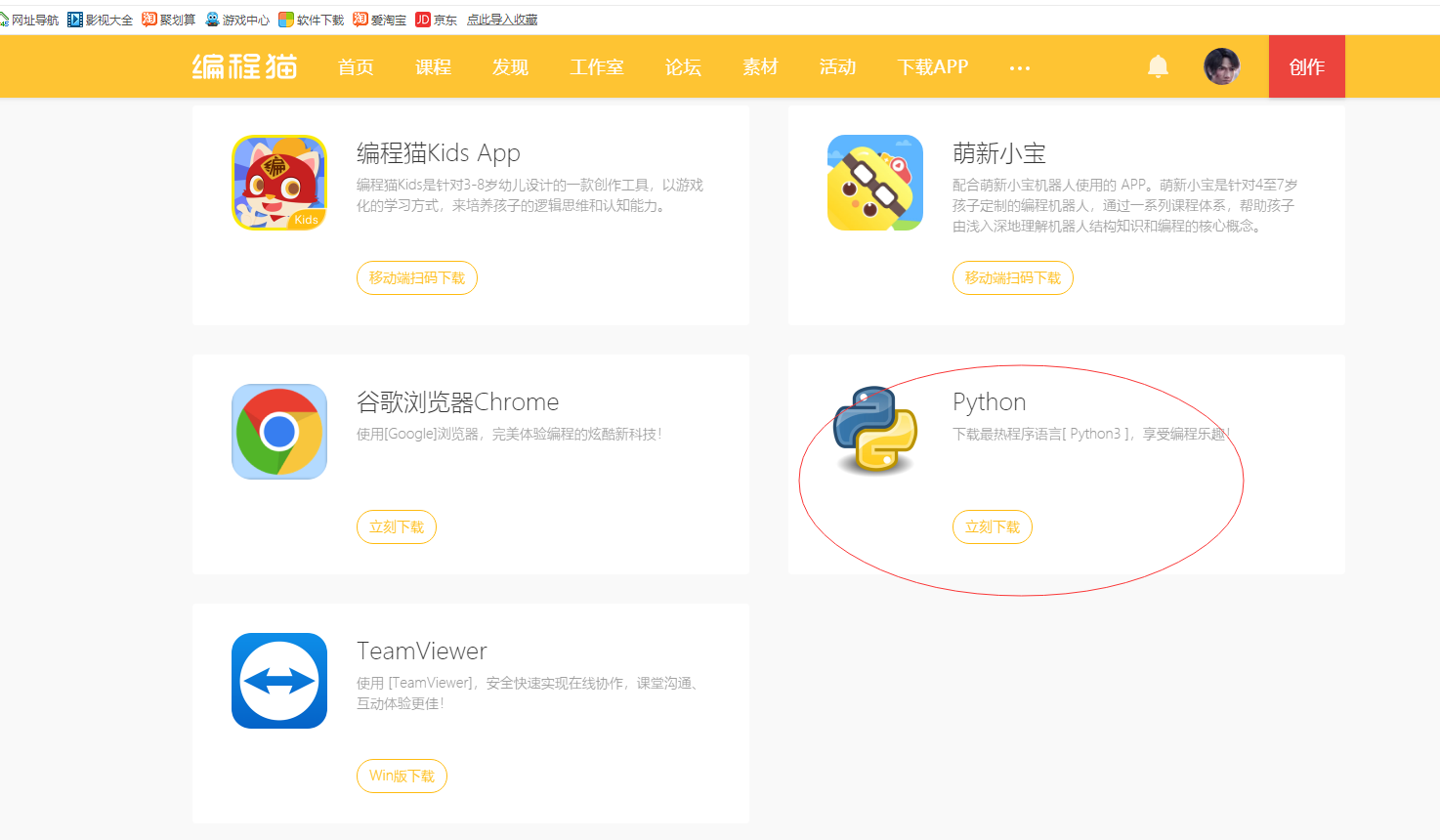
Task: Open the 论坛 menu item
Action: point(683,67)
